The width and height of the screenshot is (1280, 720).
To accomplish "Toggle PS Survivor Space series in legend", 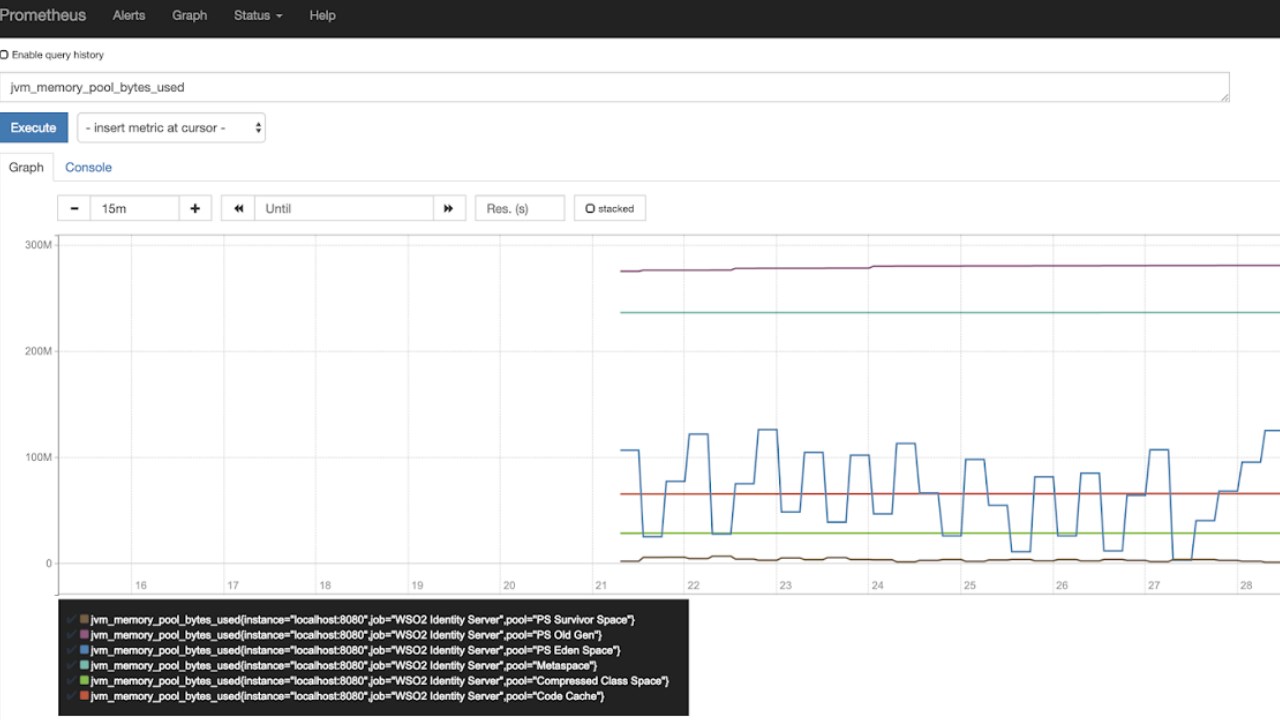I will coord(362,620).
